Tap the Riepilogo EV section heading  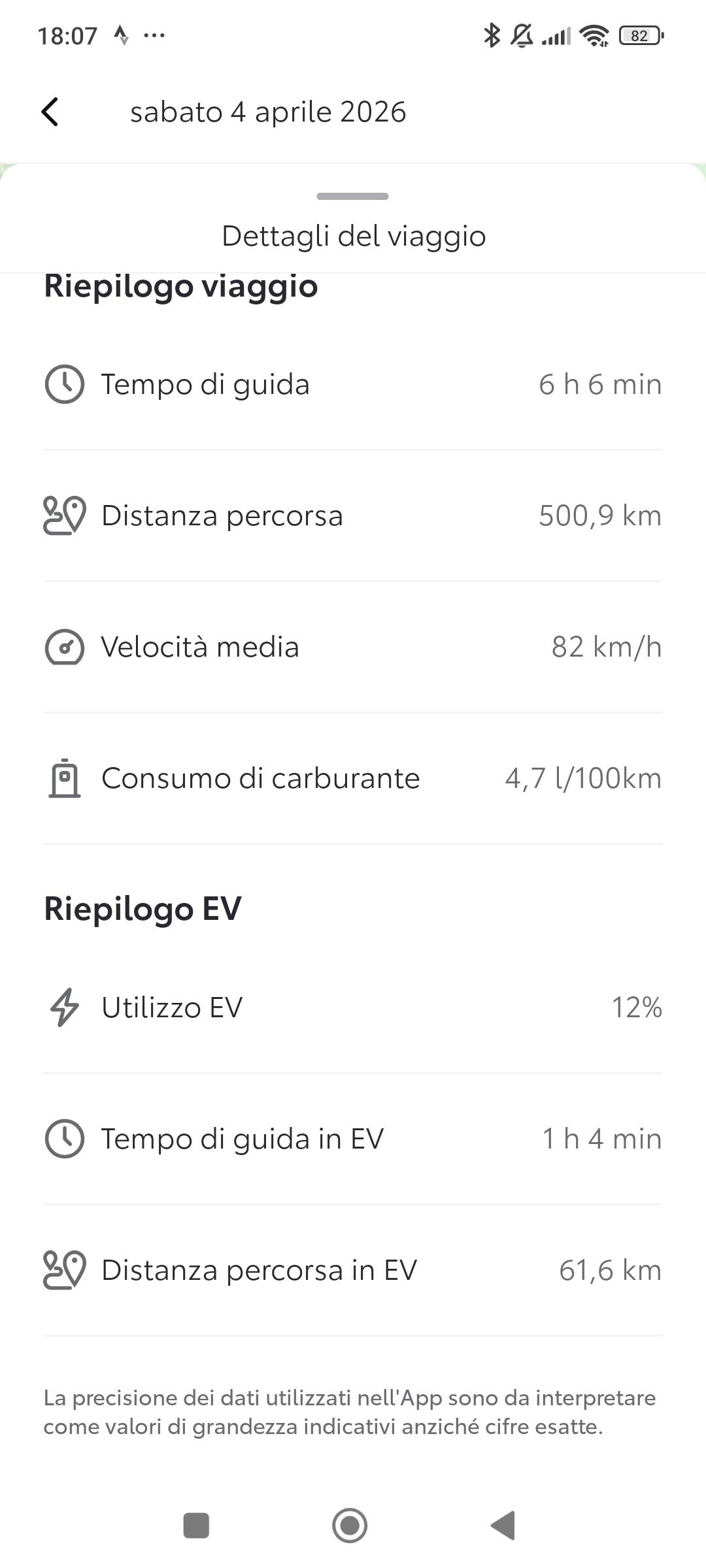[x=143, y=908]
